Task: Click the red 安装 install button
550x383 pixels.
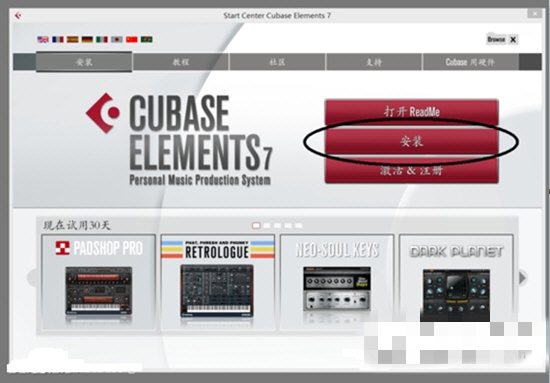Action: (x=411, y=141)
